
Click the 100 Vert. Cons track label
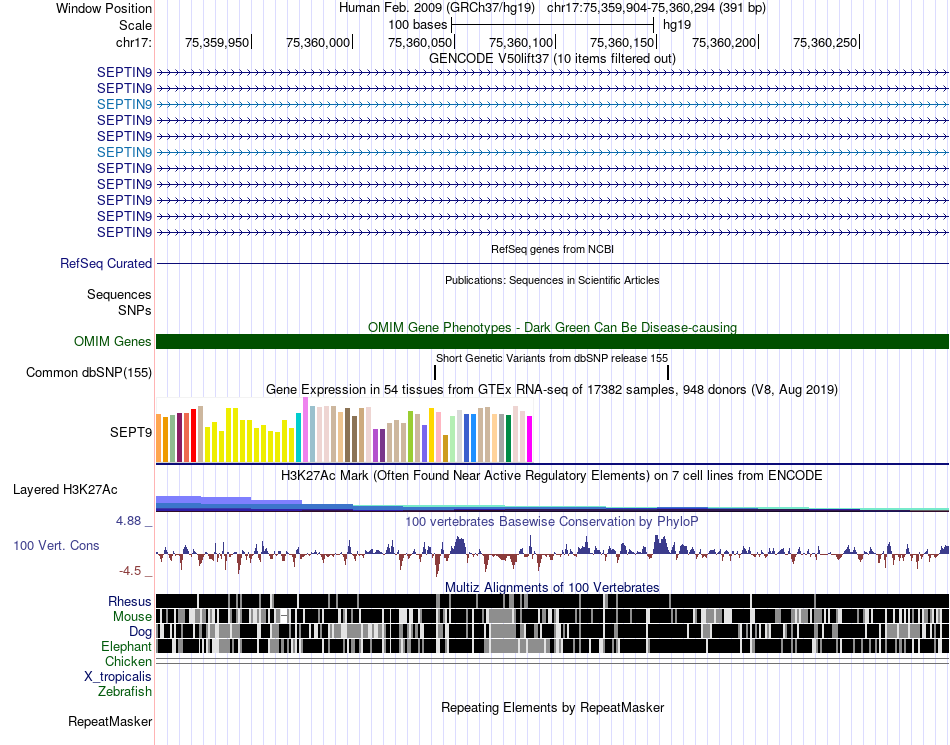(x=56, y=546)
